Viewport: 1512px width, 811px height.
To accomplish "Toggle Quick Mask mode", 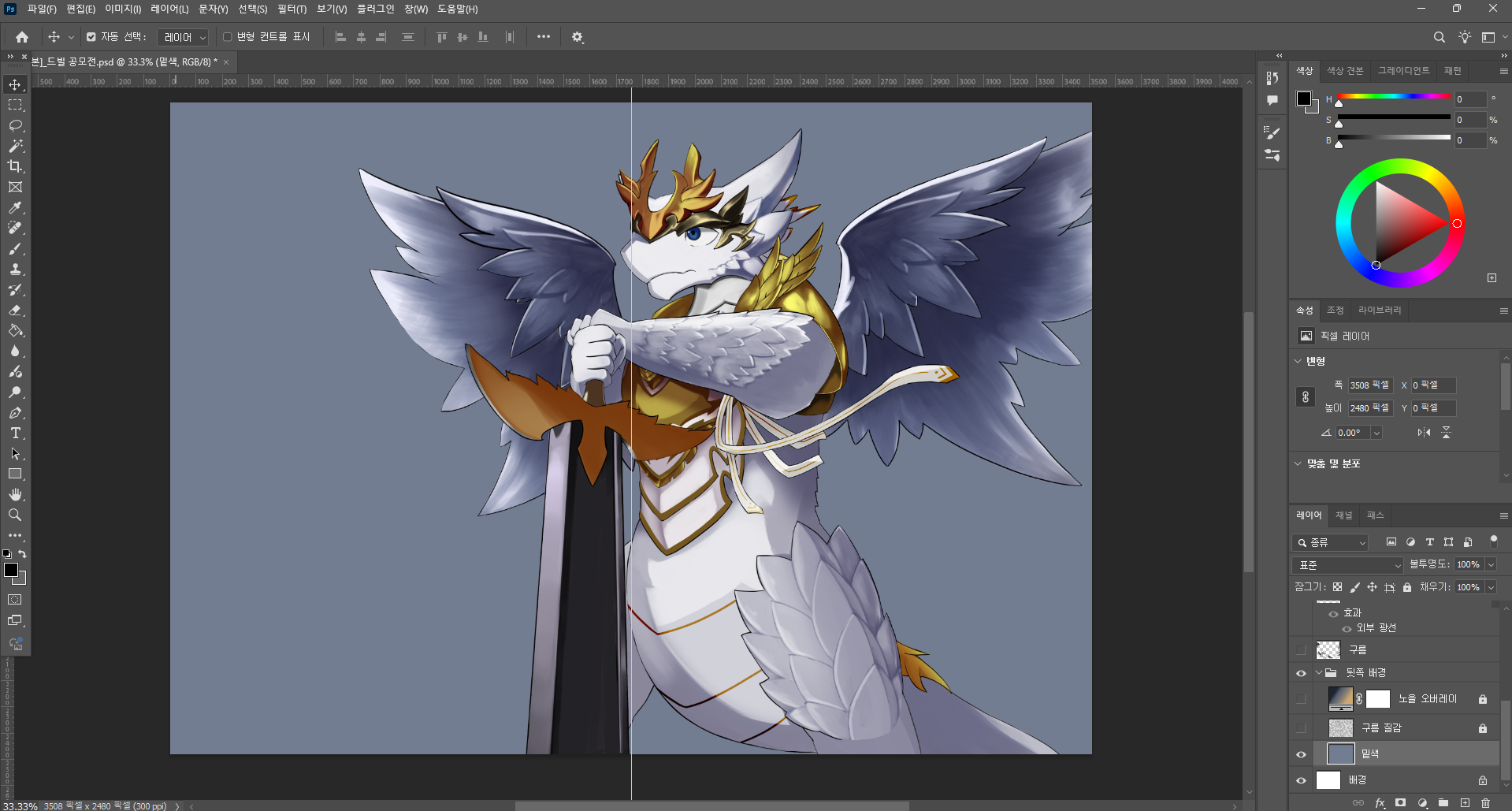I will [x=15, y=600].
